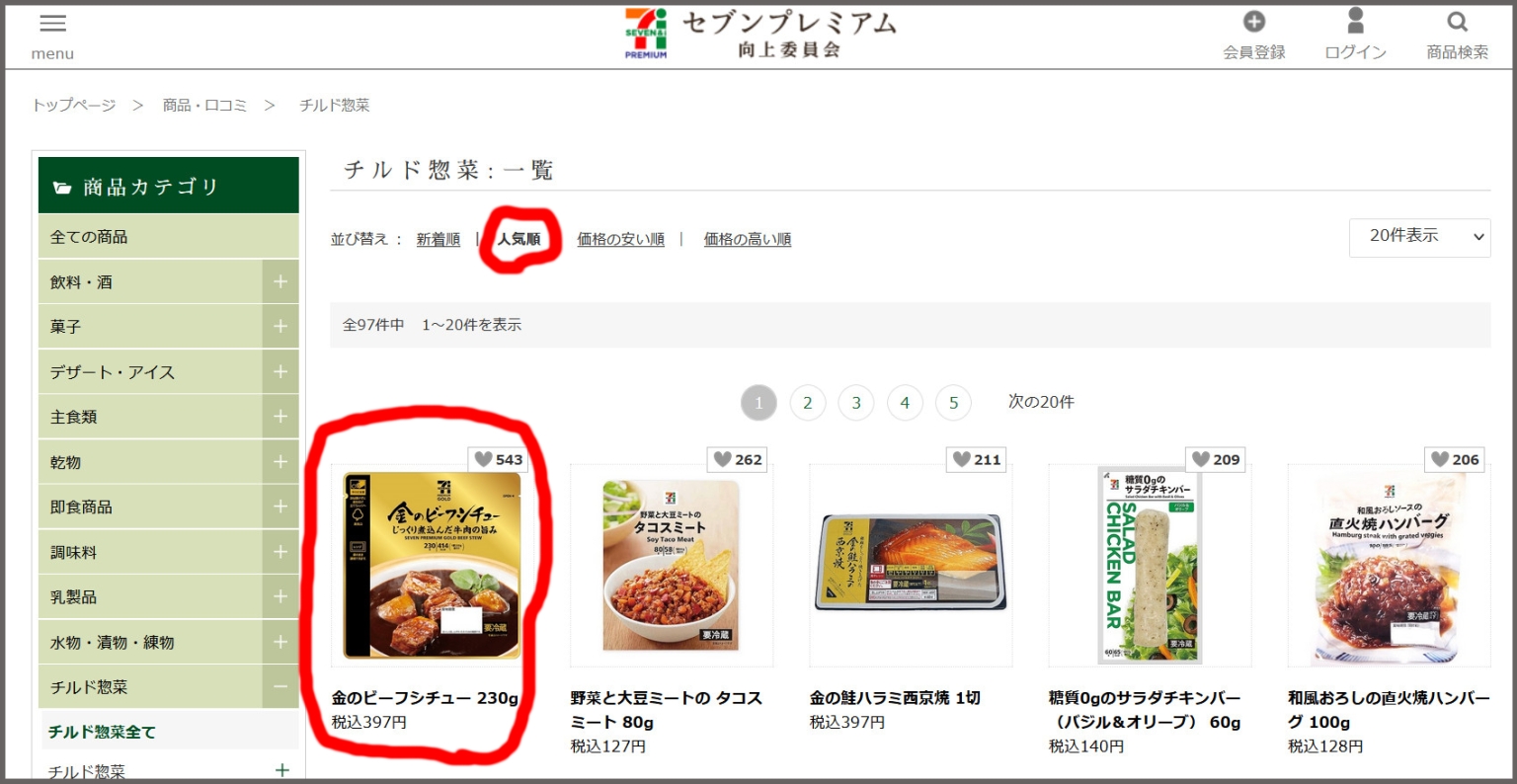Go to results page 3
The image size is (1517, 784).
coord(855,402)
